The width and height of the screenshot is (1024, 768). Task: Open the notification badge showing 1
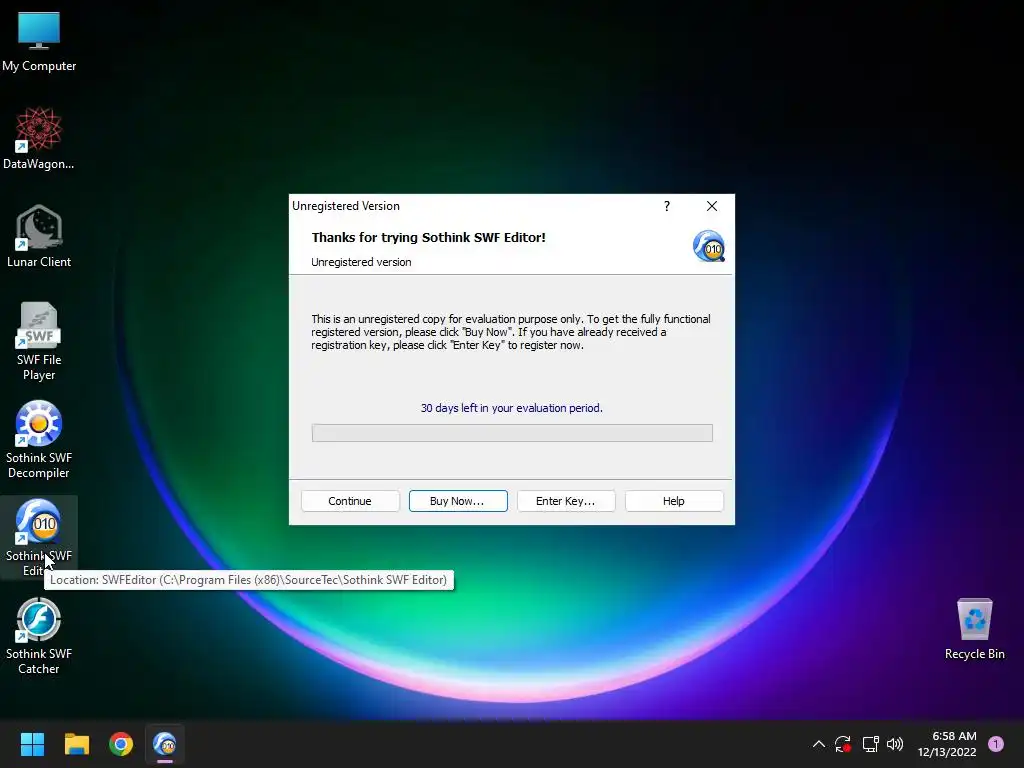click(x=996, y=744)
